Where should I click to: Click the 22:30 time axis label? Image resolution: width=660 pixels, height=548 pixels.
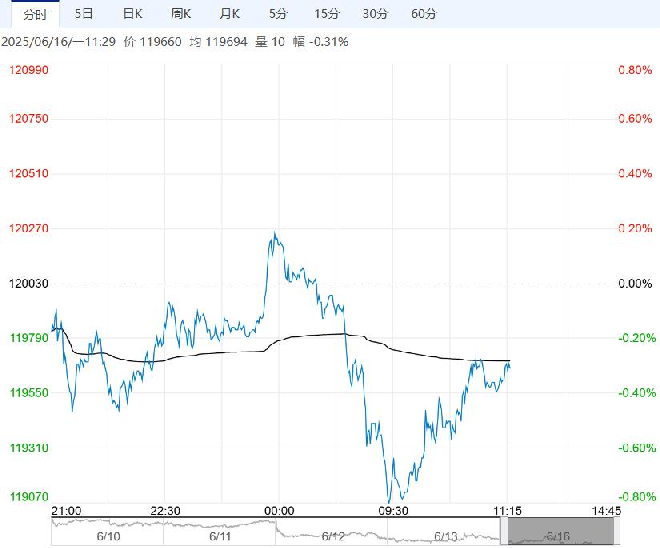coord(165,511)
